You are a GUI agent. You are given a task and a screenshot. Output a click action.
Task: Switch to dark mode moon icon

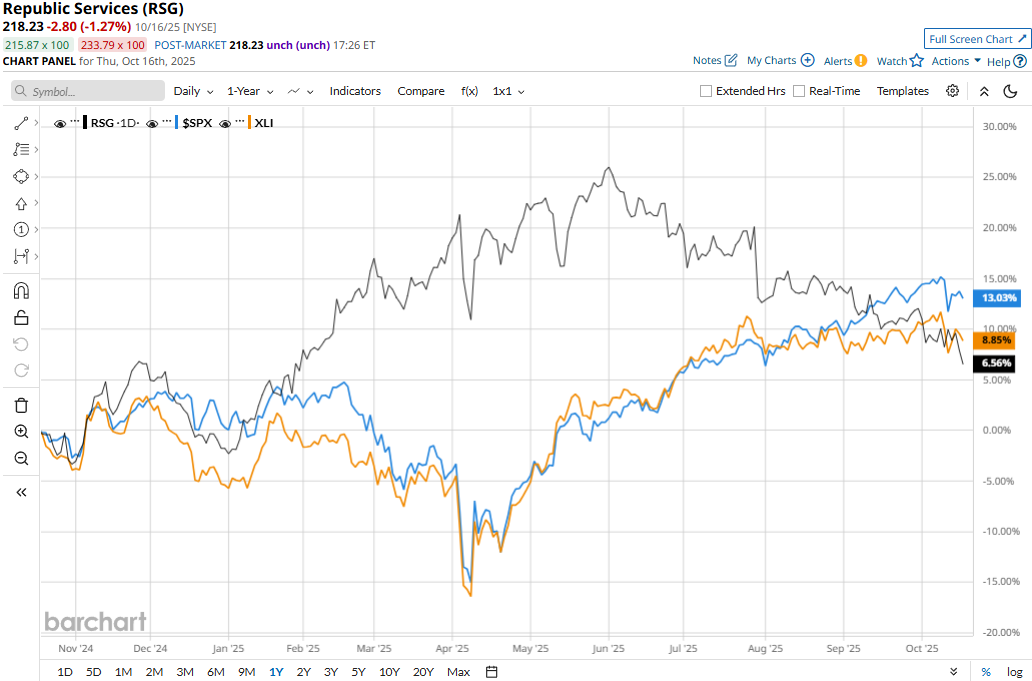[1010, 91]
